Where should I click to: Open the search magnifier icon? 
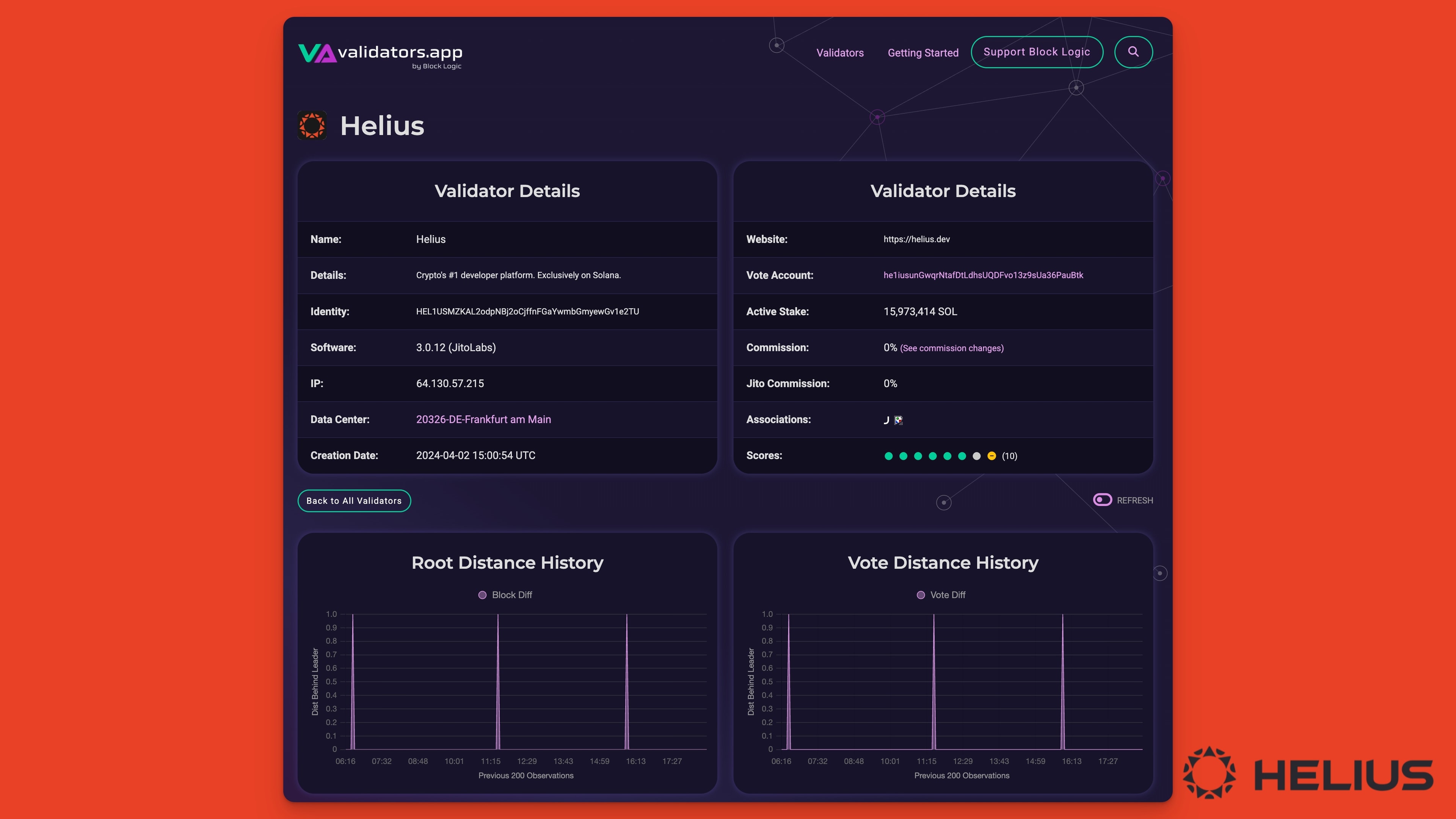pos(1133,52)
